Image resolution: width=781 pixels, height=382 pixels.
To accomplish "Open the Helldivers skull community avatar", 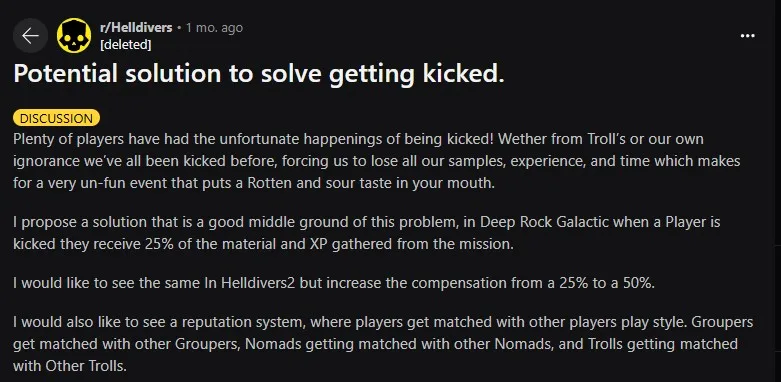I will 74,36.
